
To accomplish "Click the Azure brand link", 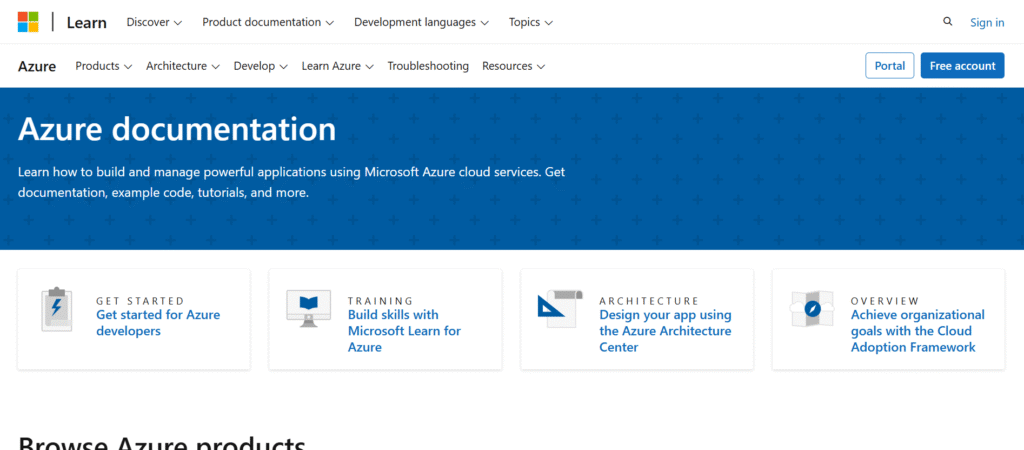I will point(37,66).
